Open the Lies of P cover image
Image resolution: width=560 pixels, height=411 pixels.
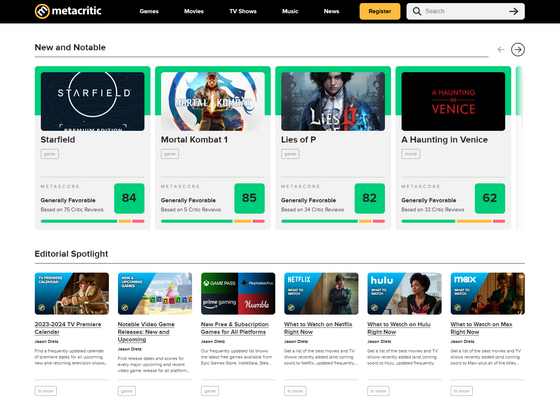[x=333, y=101]
